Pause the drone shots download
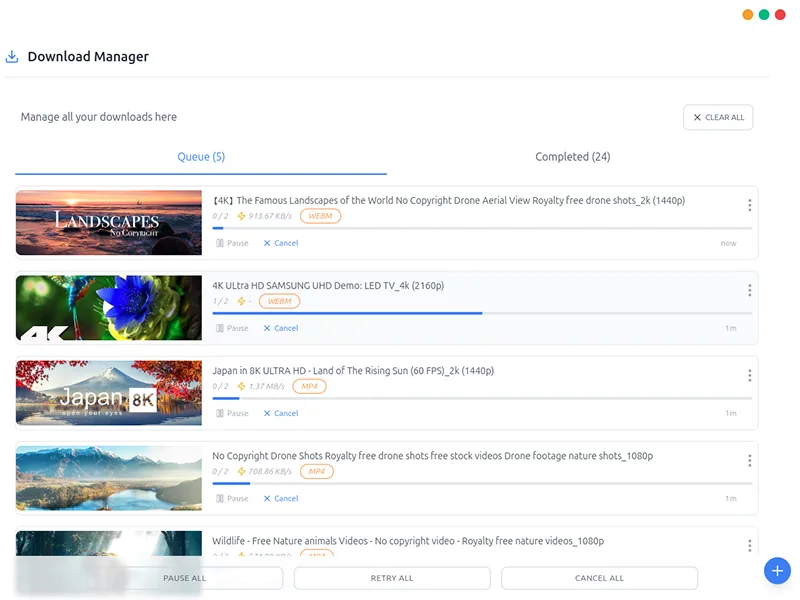 (233, 497)
